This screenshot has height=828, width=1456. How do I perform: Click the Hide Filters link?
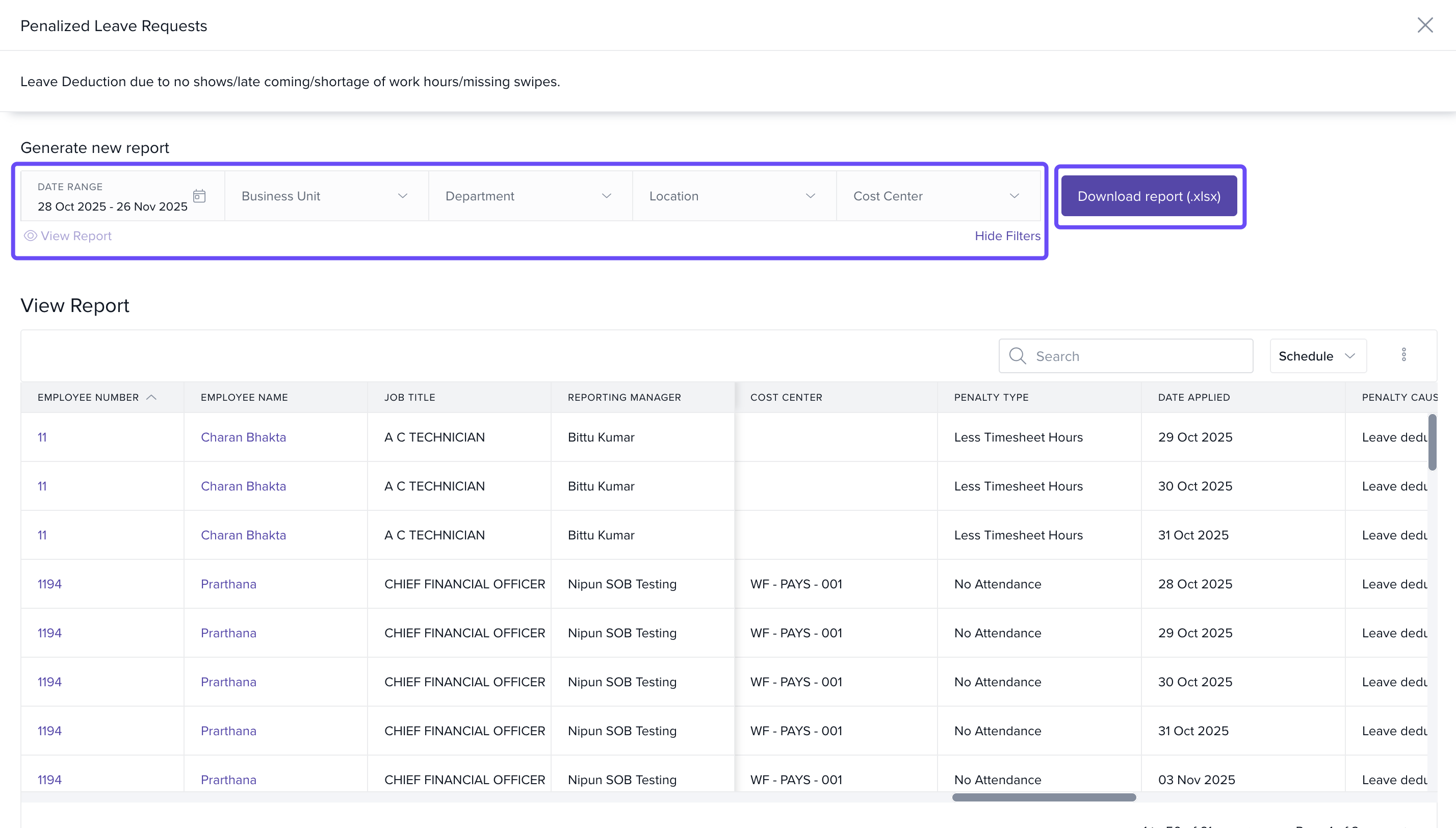1007,236
